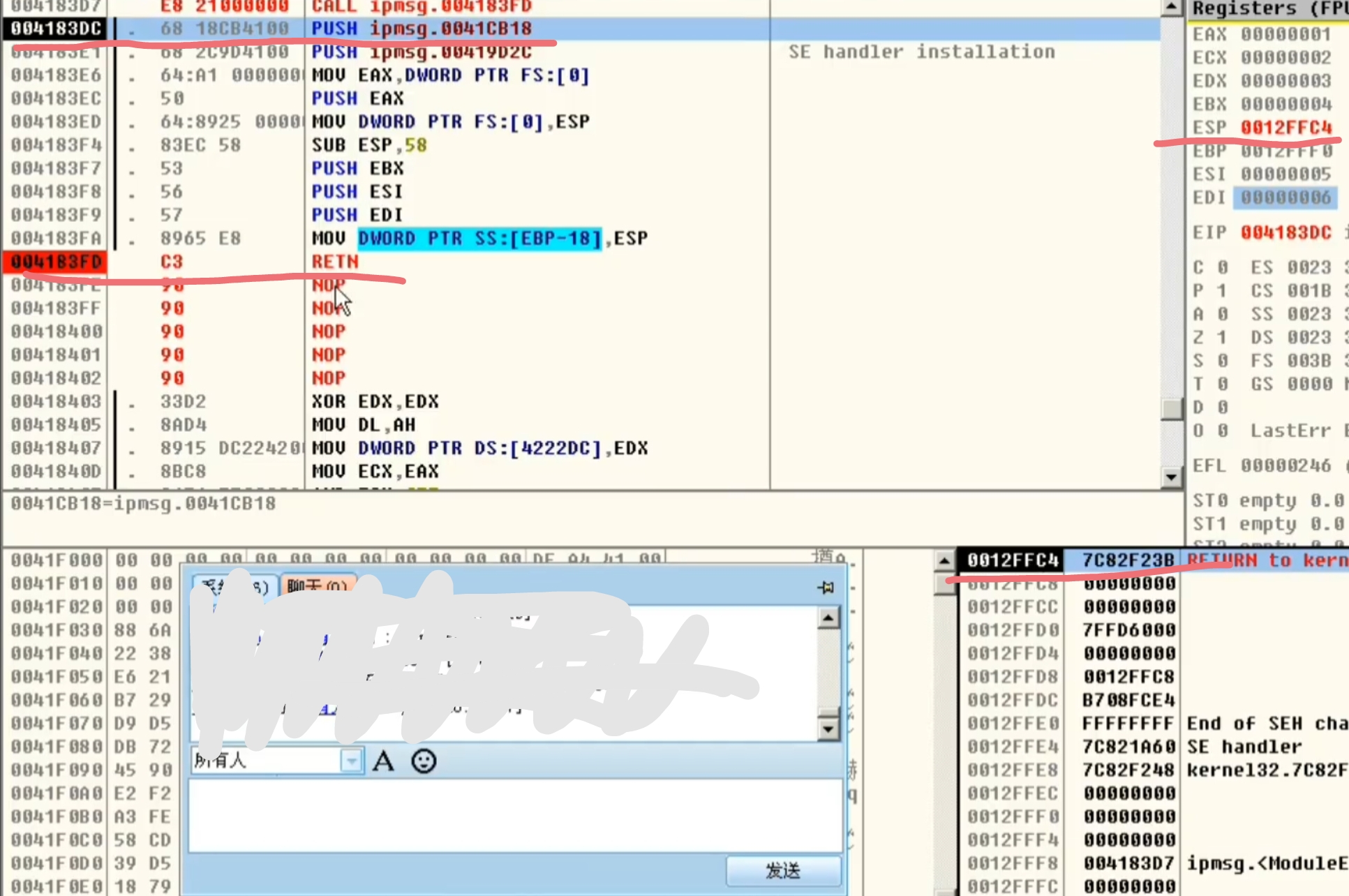Click the ESP register value 0012FFC4
Image resolution: width=1349 pixels, height=896 pixels.
click(1286, 127)
